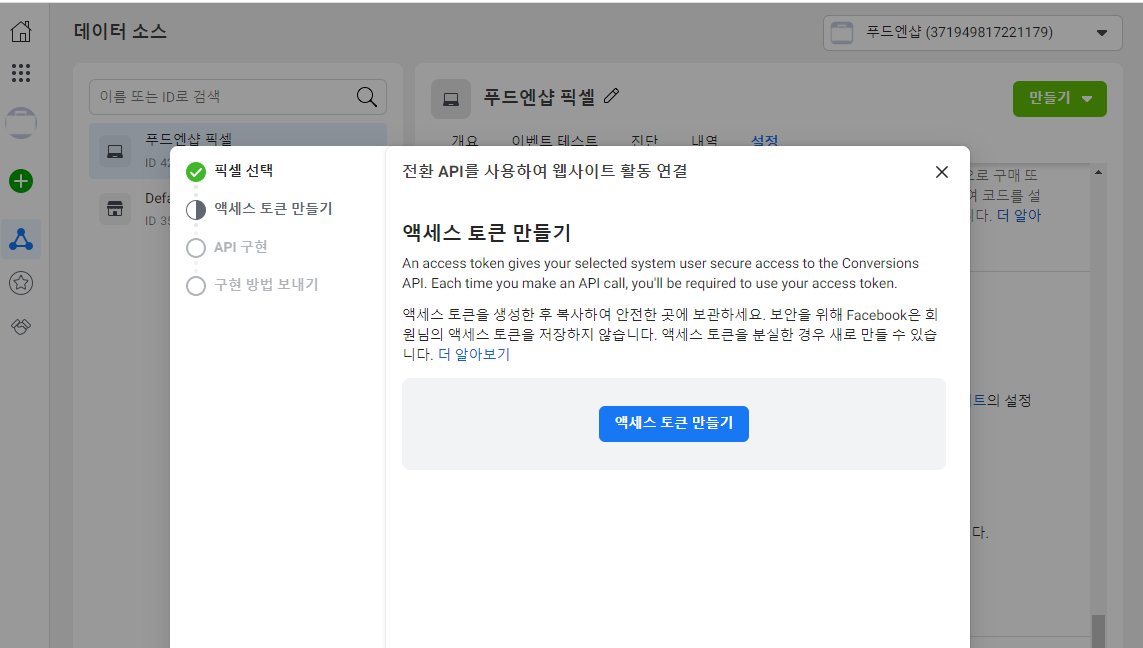Viewport: 1143px width, 648px height.
Task: Click the pixel laptop icon beside title
Action: (450, 99)
